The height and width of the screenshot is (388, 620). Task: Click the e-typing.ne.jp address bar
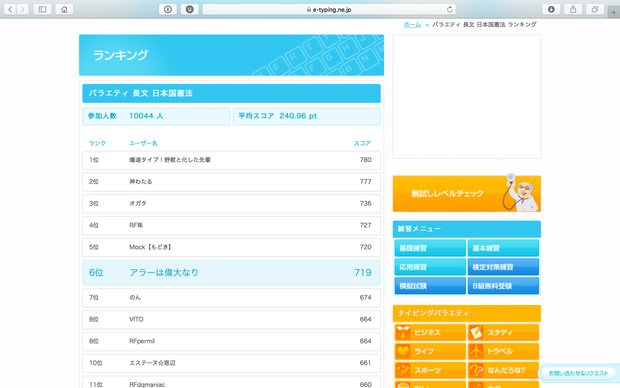[329, 9]
